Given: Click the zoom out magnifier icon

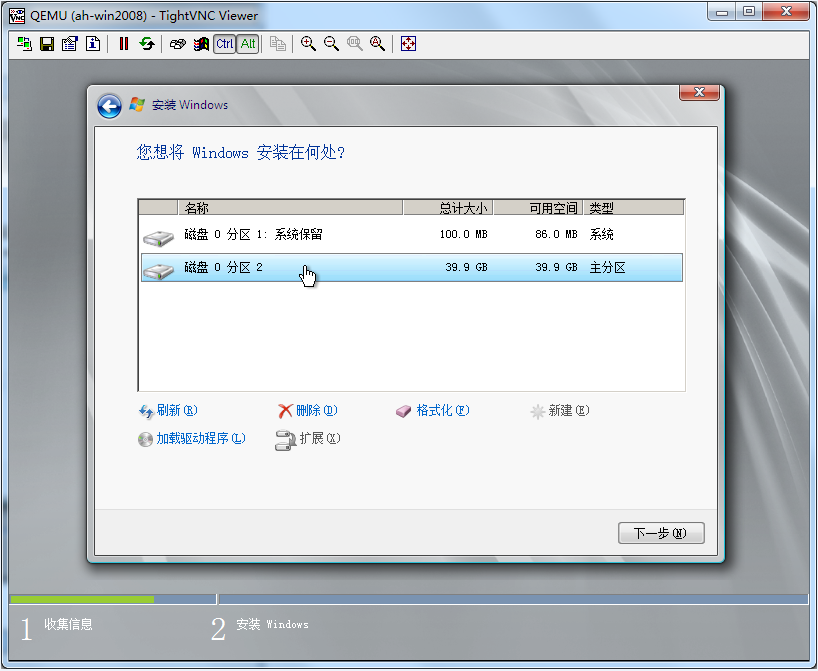Looking at the screenshot, I should [x=331, y=44].
